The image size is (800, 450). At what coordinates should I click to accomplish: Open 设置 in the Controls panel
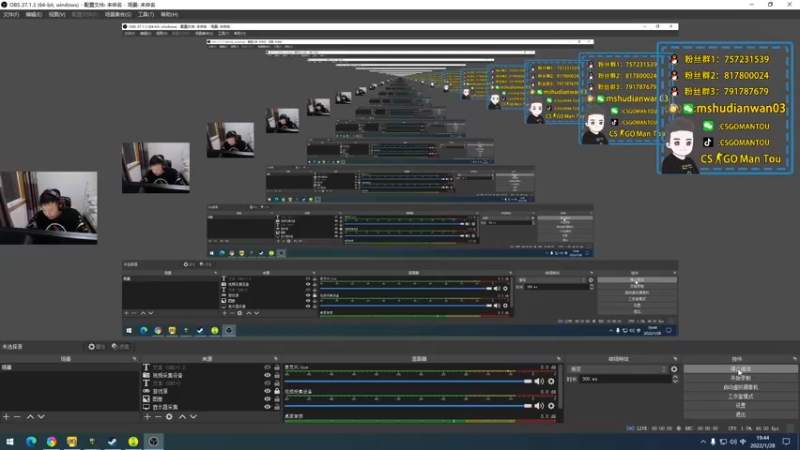(x=740, y=406)
